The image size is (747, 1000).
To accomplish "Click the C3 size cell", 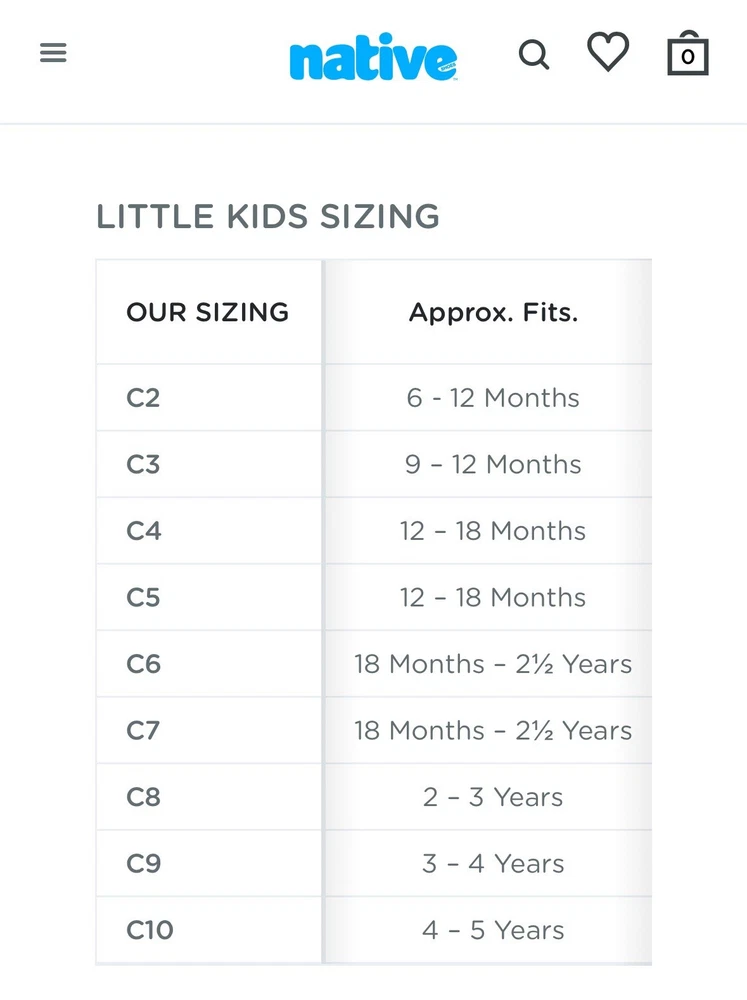I will point(143,465).
